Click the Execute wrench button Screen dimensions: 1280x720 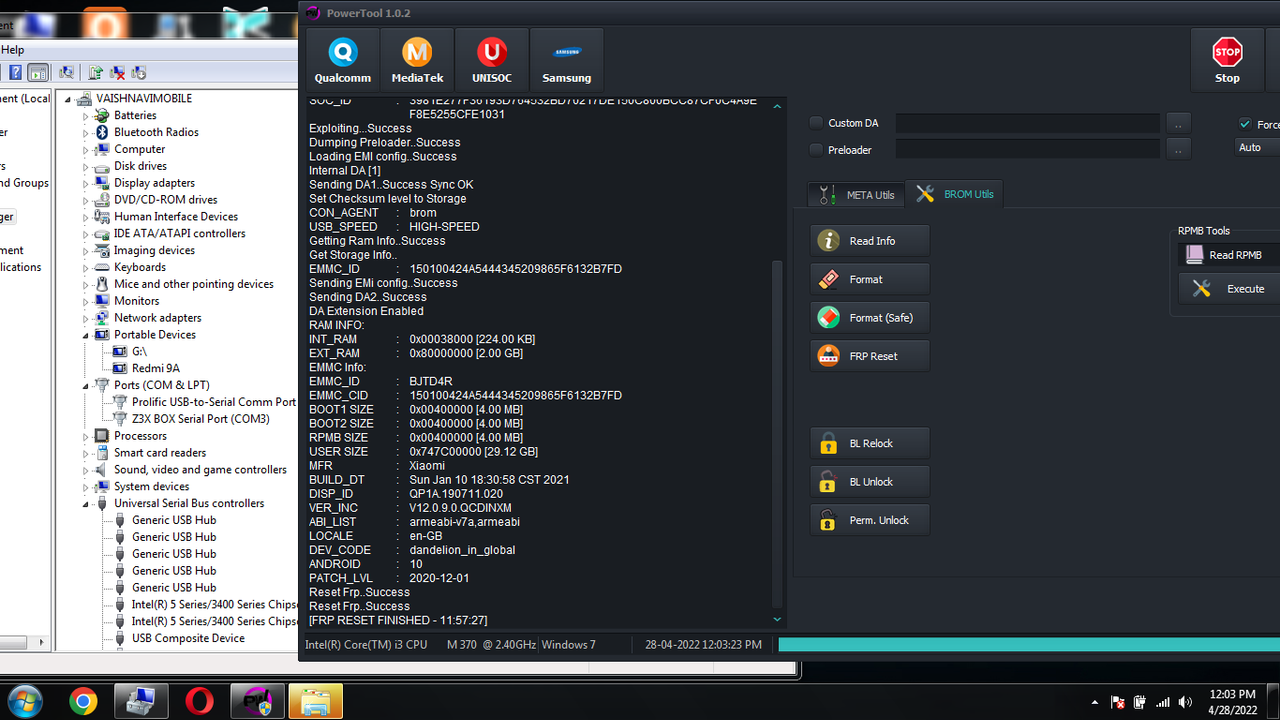point(1230,289)
